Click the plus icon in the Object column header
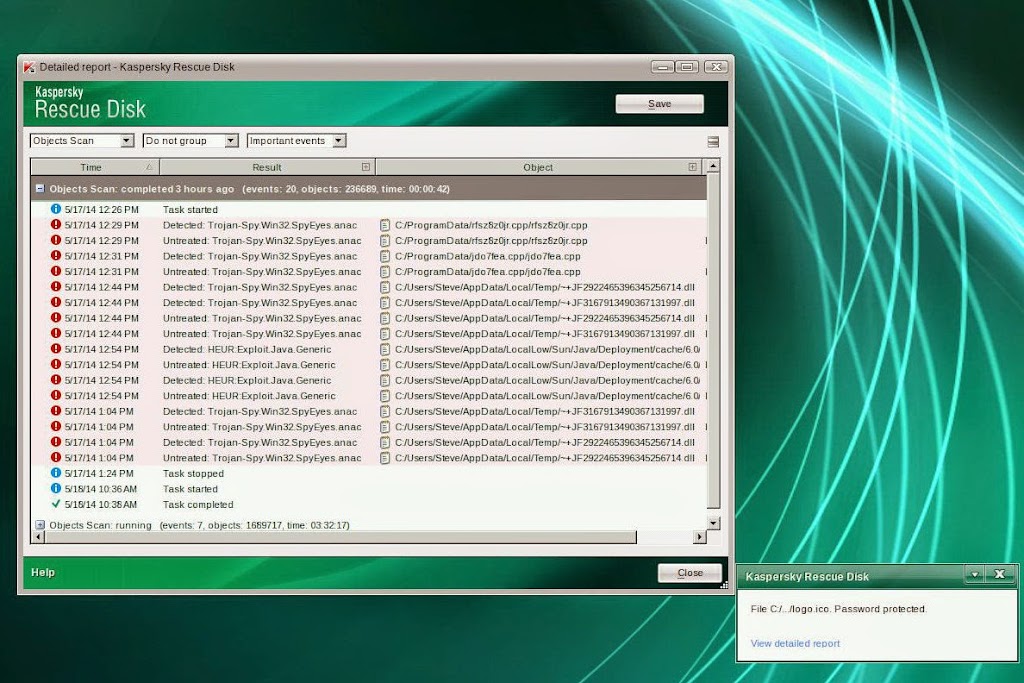This screenshot has height=683, width=1024. pyautogui.click(x=692, y=167)
